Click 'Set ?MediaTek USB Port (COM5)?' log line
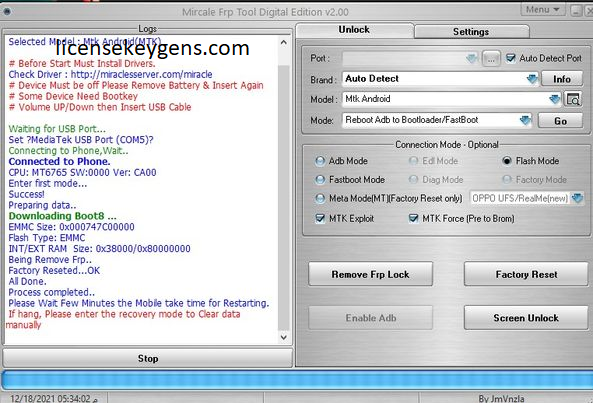This screenshot has height=403, width=593. [x=81, y=140]
